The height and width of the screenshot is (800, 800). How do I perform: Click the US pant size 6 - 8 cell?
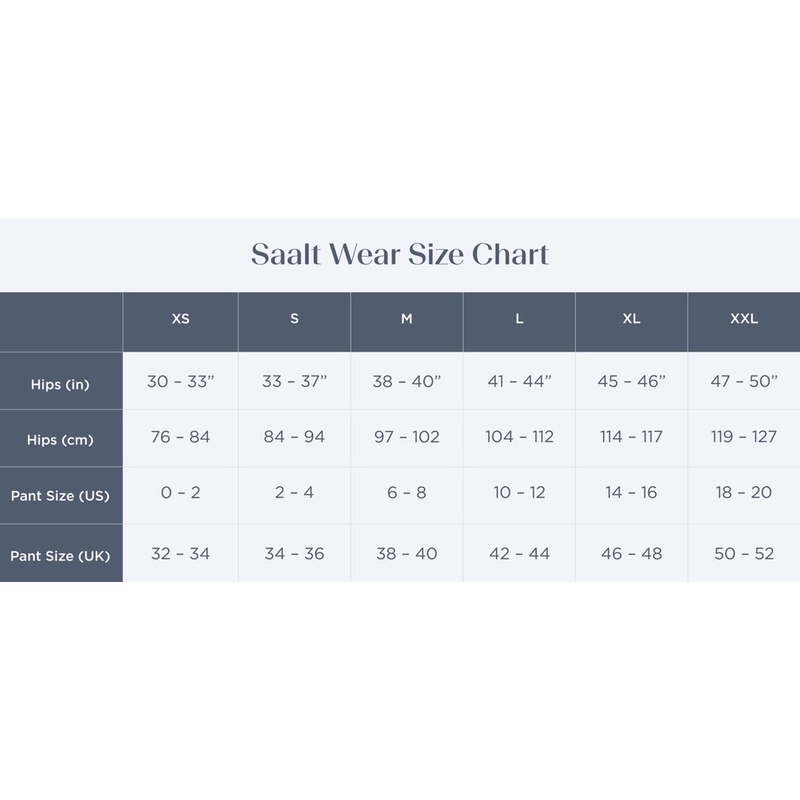coord(407,495)
